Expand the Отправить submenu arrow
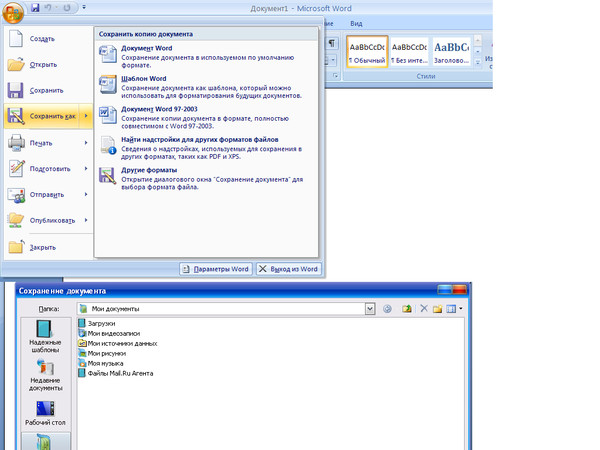The width and height of the screenshot is (600, 450). (86, 195)
